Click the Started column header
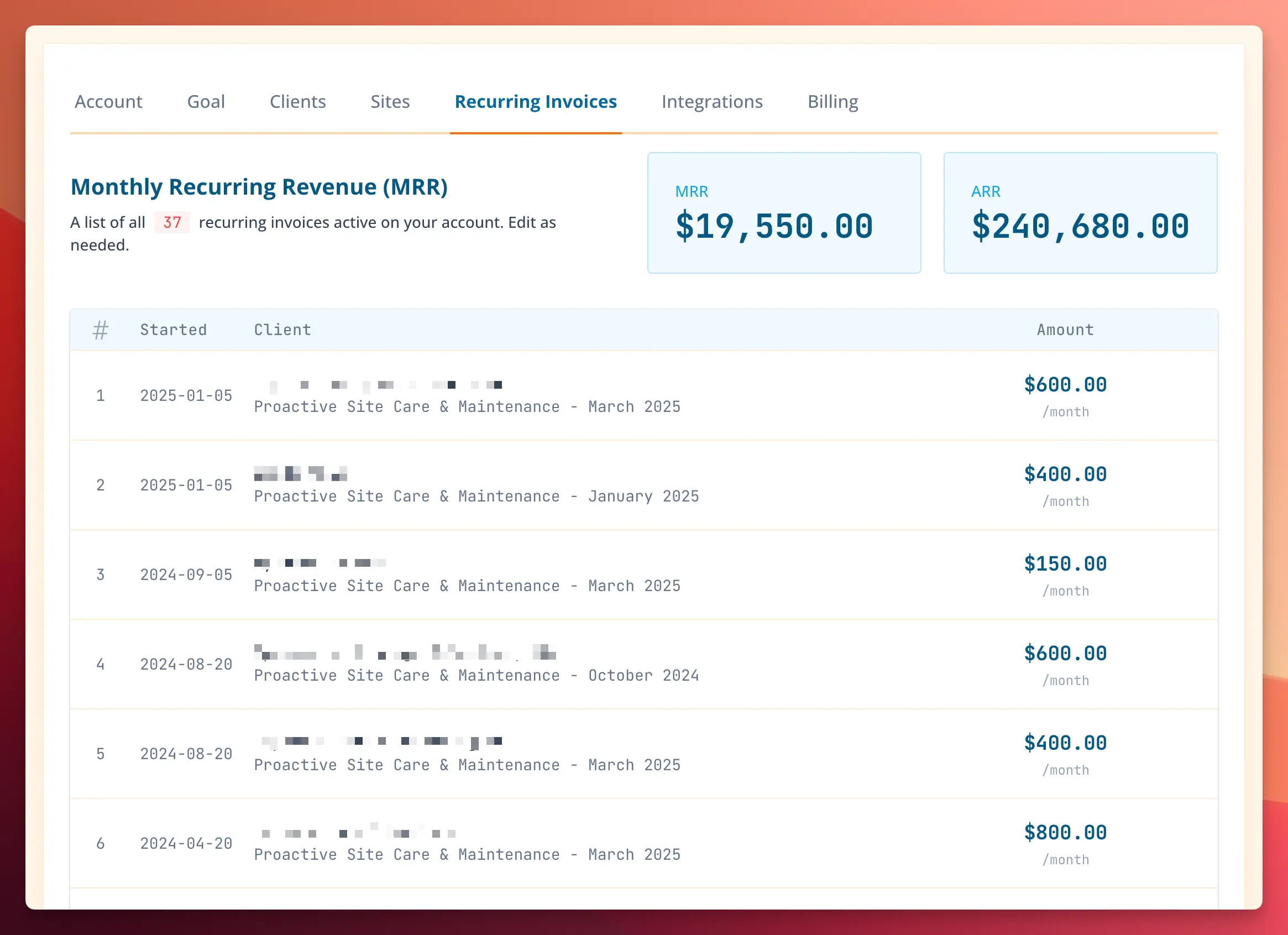Viewport: 1288px width, 935px height. (x=173, y=330)
